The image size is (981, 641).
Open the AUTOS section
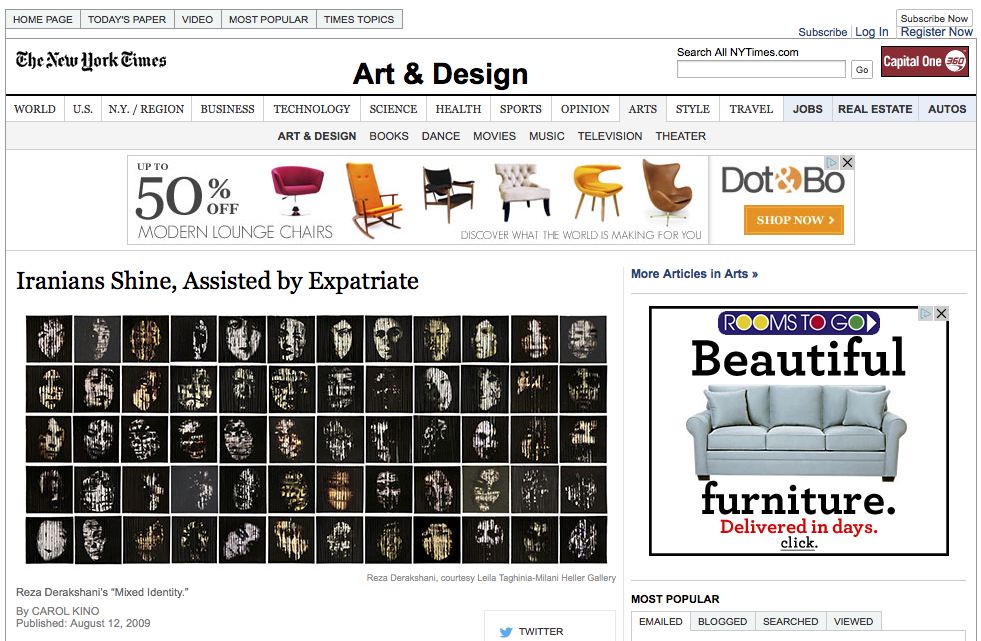pos(947,109)
